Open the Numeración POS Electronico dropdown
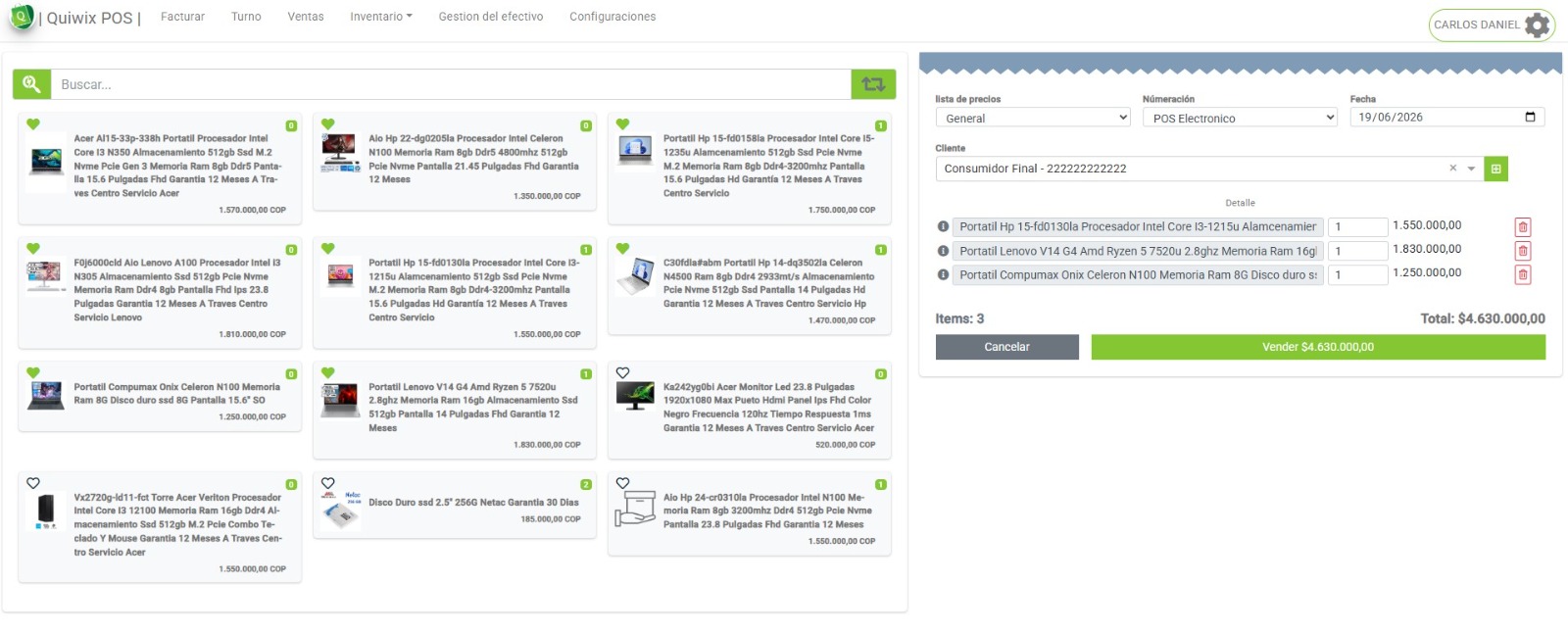The height and width of the screenshot is (633, 1568). click(1241, 118)
